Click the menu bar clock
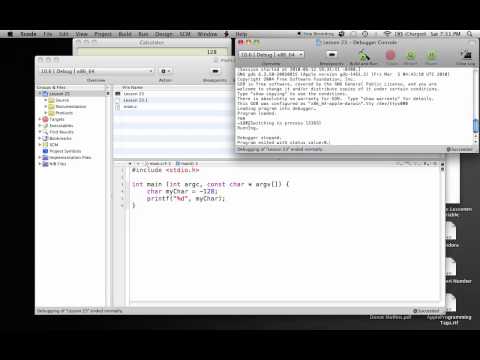The height and width of the screenshot is (360, 480). pos(445,34)
